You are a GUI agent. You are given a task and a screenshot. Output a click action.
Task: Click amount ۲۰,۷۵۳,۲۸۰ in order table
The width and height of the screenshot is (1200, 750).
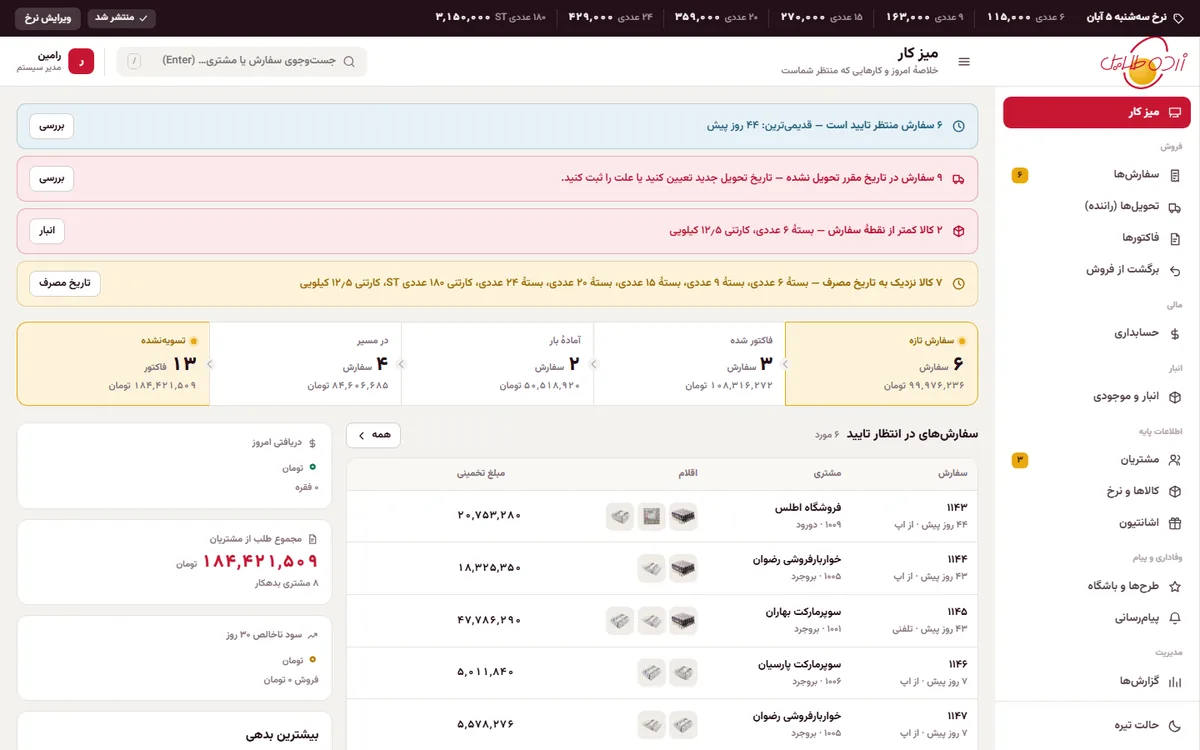coord(489,516)
